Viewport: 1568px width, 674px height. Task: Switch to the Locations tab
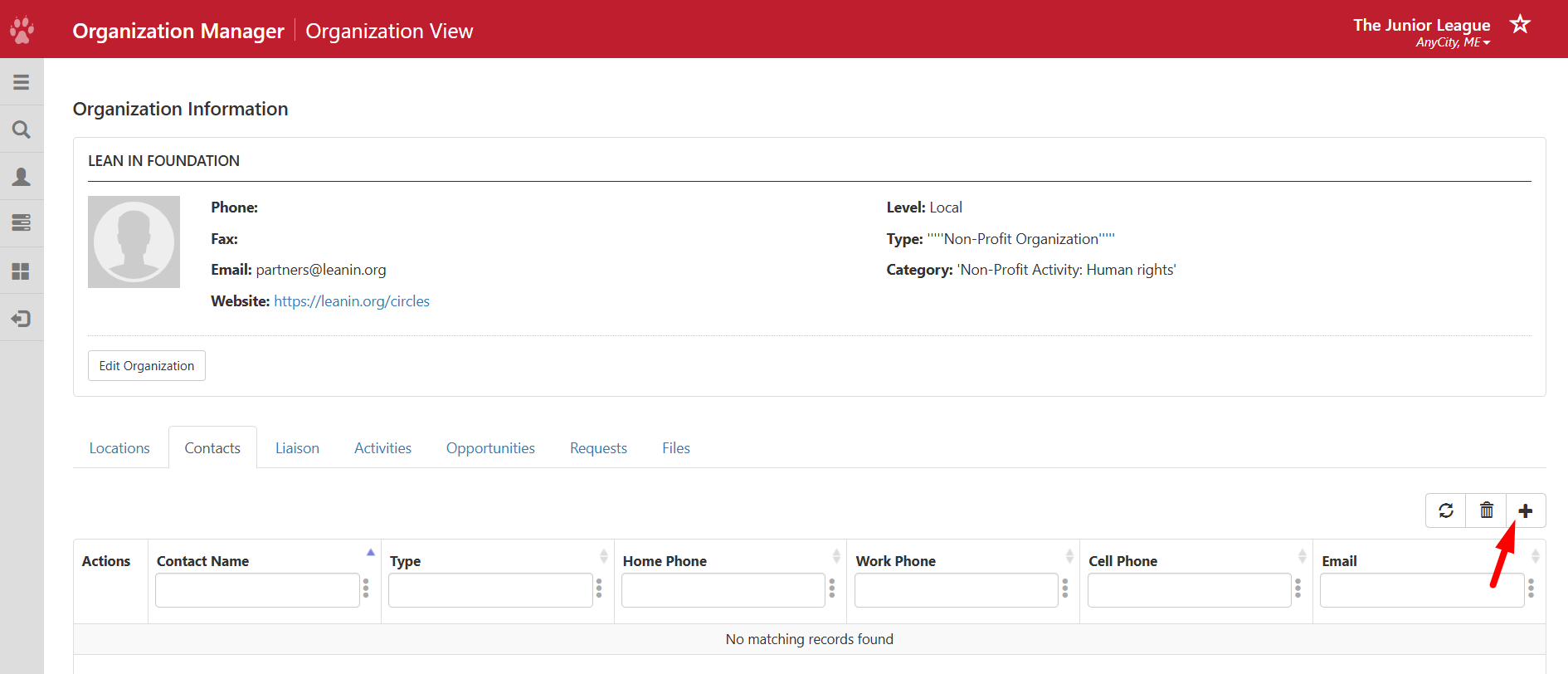tap(119, 448)
